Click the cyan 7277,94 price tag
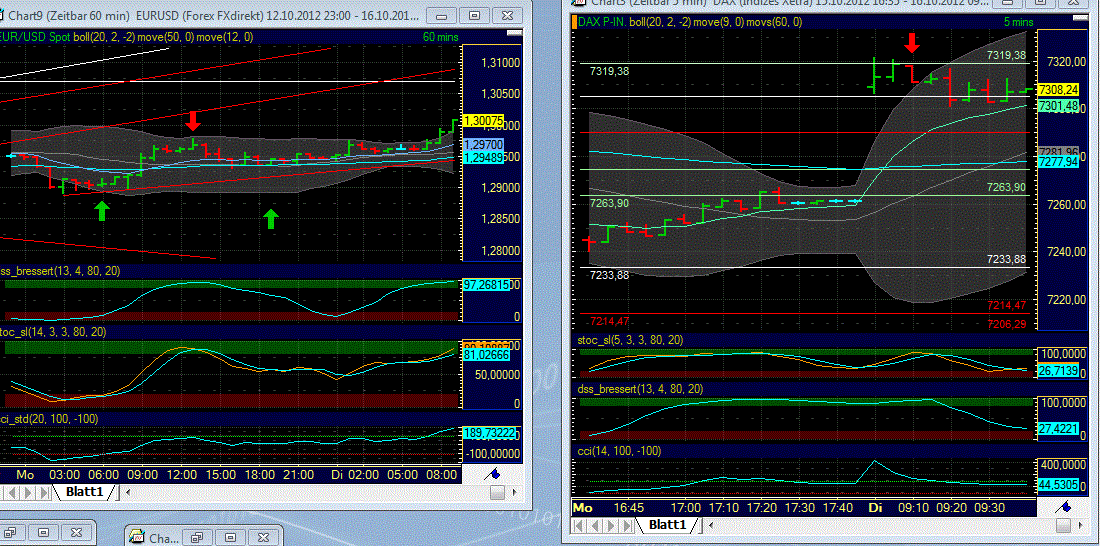The height and width of the screenshot is (546, 1100). point(1059,162)
